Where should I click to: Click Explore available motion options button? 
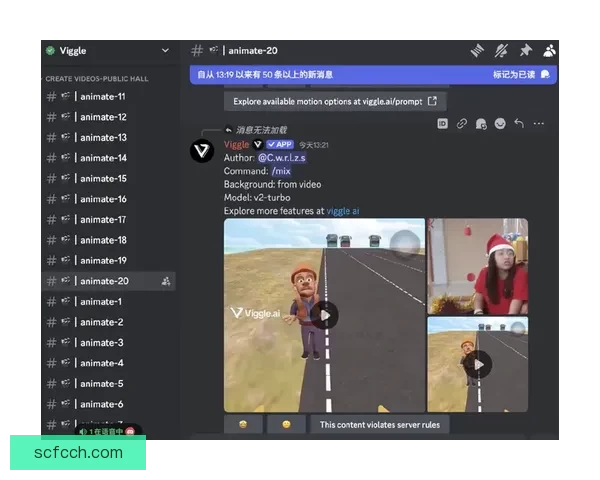click(334, 101)
